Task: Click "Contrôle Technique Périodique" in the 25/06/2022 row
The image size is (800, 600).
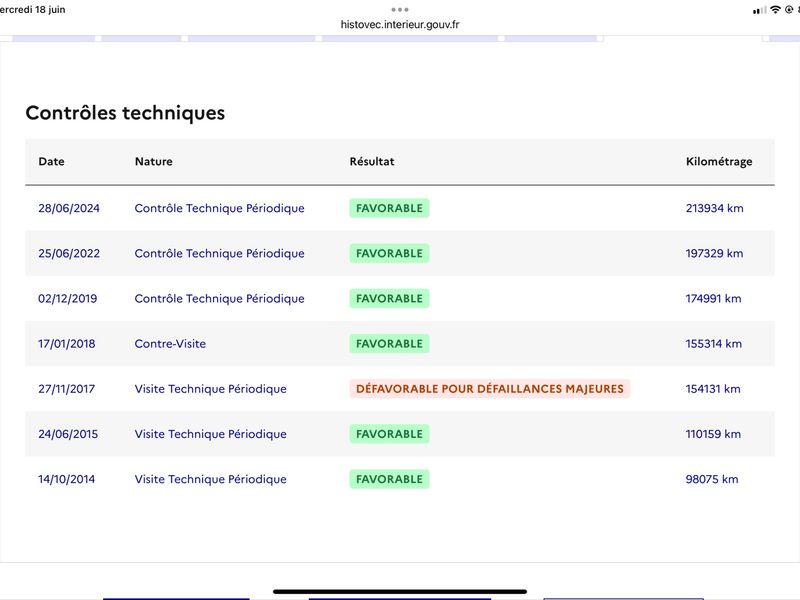Action: tap(219, 254)
